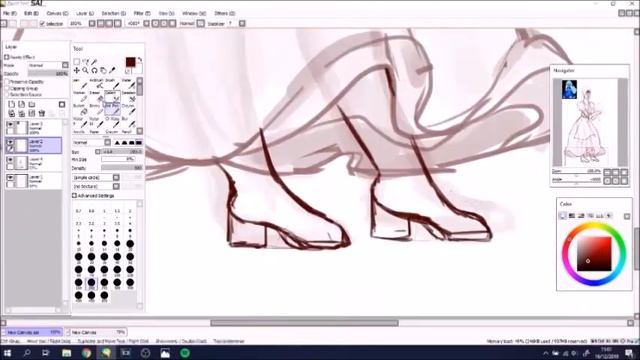The width and height of the screenshot is (640, 360).
Task: Hide the highlighted second layer's eye icon
Action: pyautogui.click(x=10, y=142)
